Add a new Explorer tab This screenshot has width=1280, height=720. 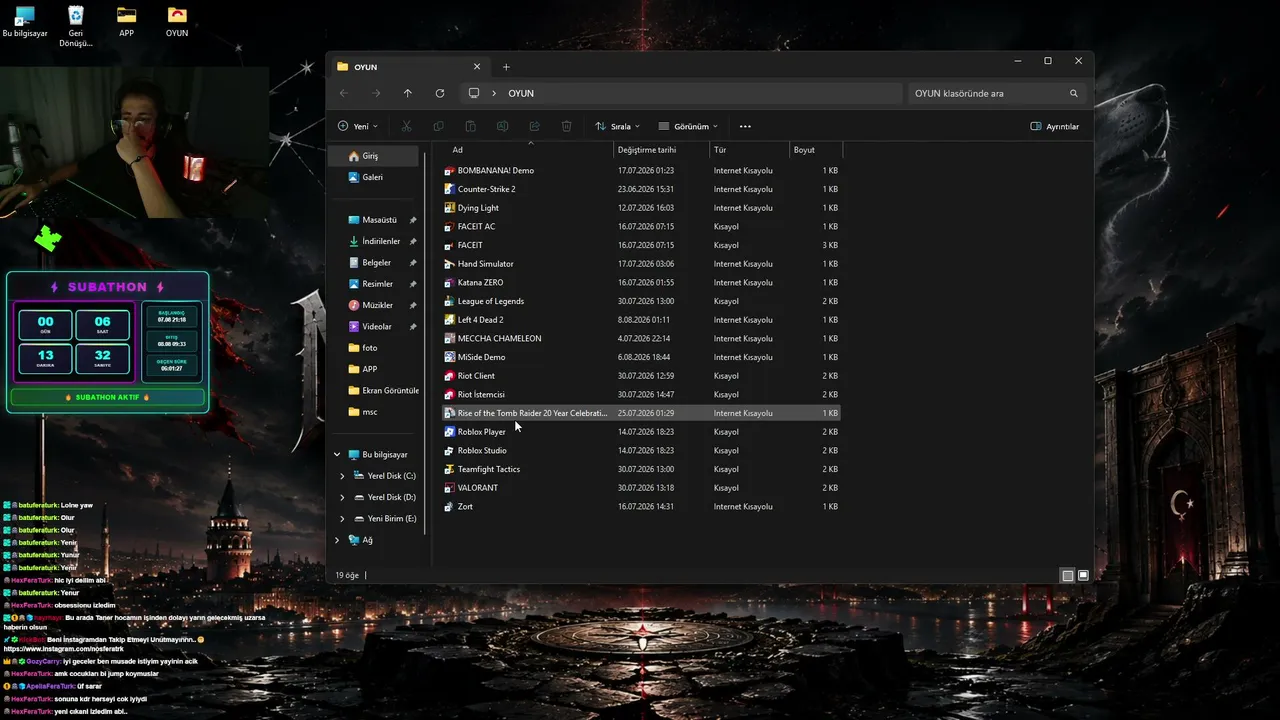(506, 67)
